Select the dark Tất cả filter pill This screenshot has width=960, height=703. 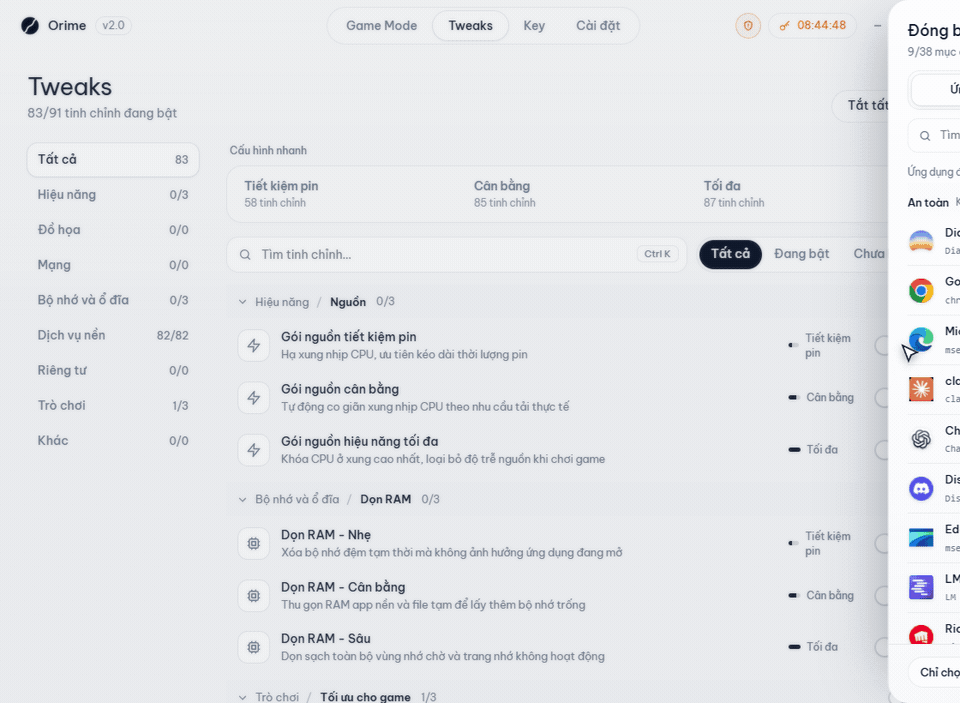pyautogui.click(x=730, y=254)
